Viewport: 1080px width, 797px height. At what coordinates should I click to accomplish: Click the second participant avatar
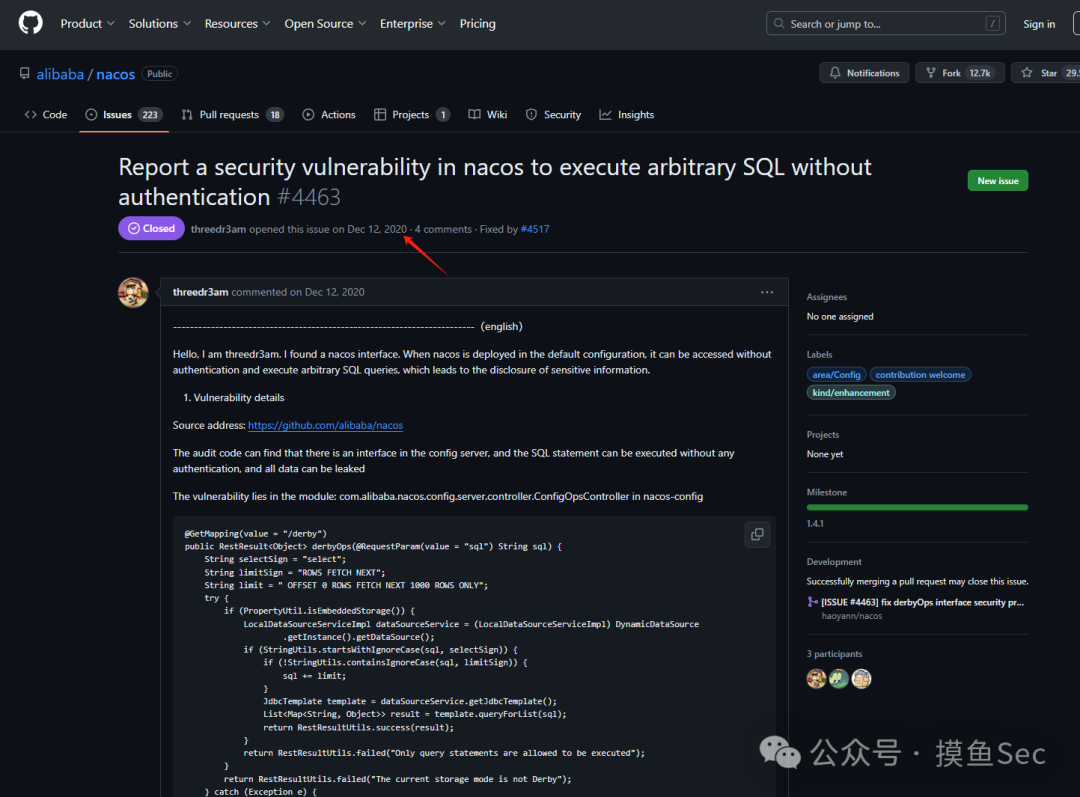[839, 679]
